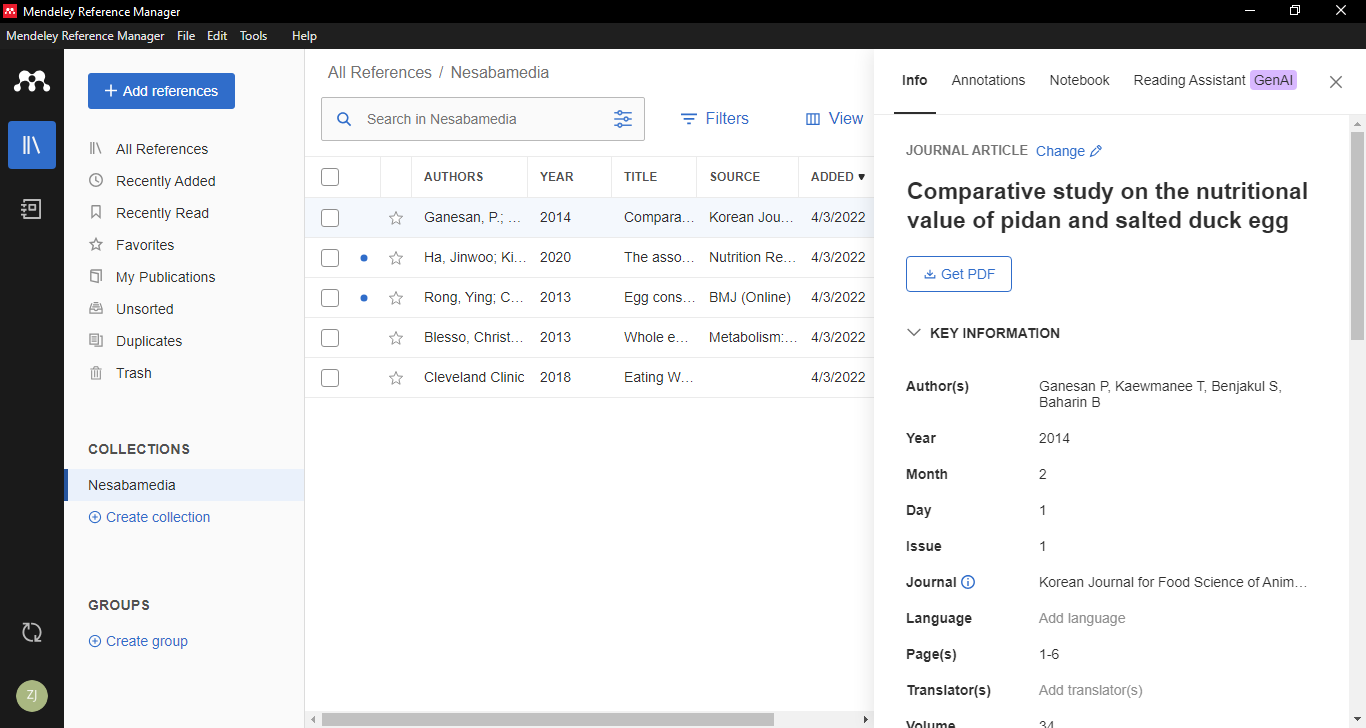Open the Tools menu

click(x=253, y=36)
